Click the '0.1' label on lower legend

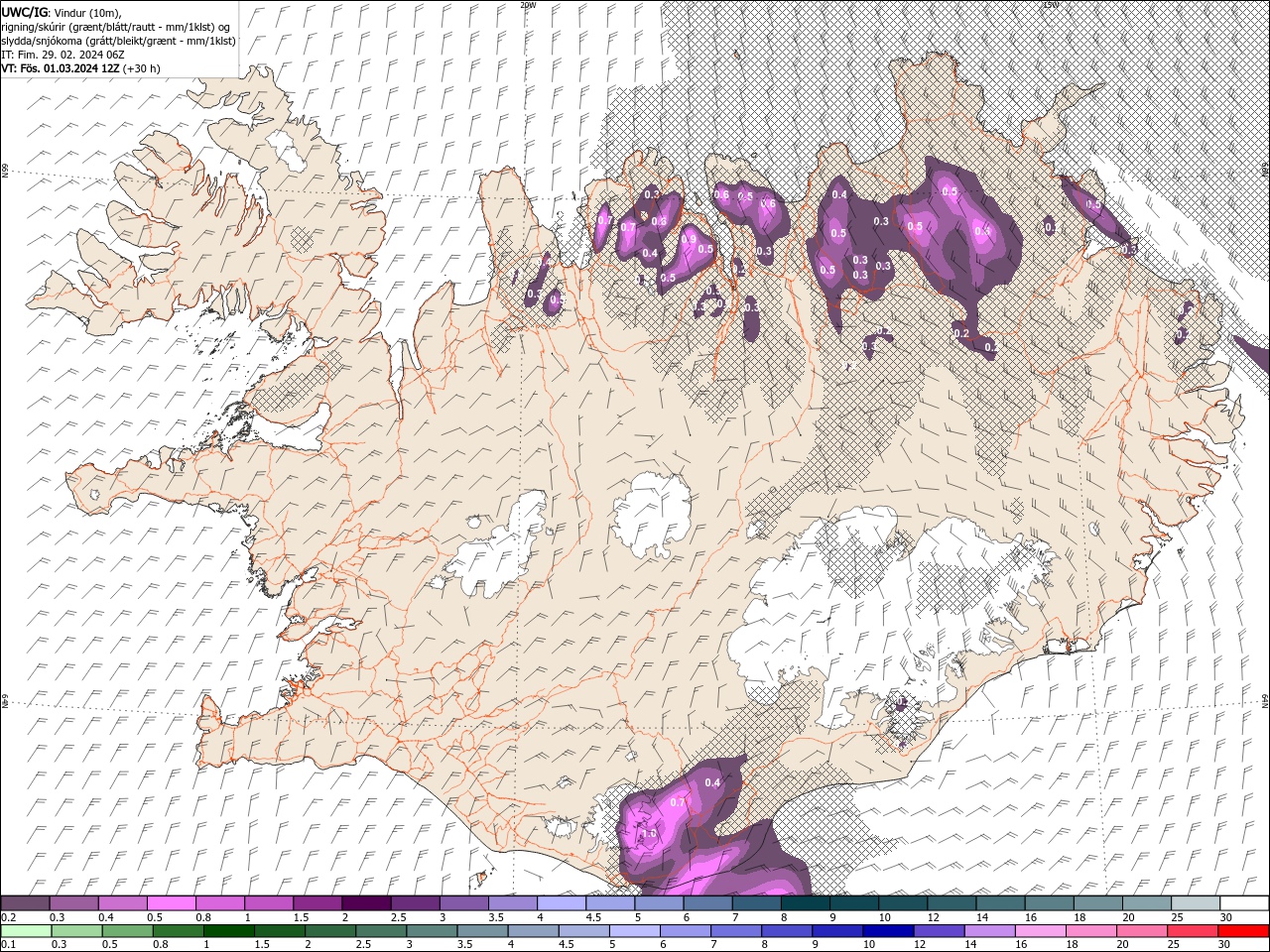coord(8,945)
